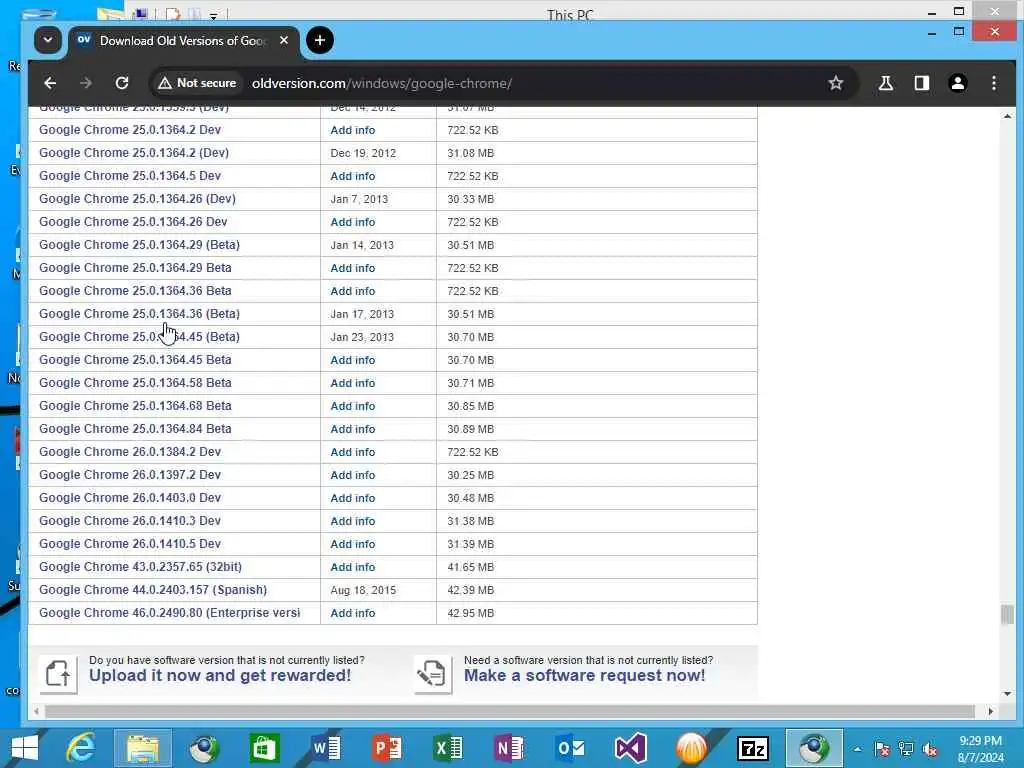Click the volume icon in system tray
1024x768 pixels.
click(x=930, y=749)
